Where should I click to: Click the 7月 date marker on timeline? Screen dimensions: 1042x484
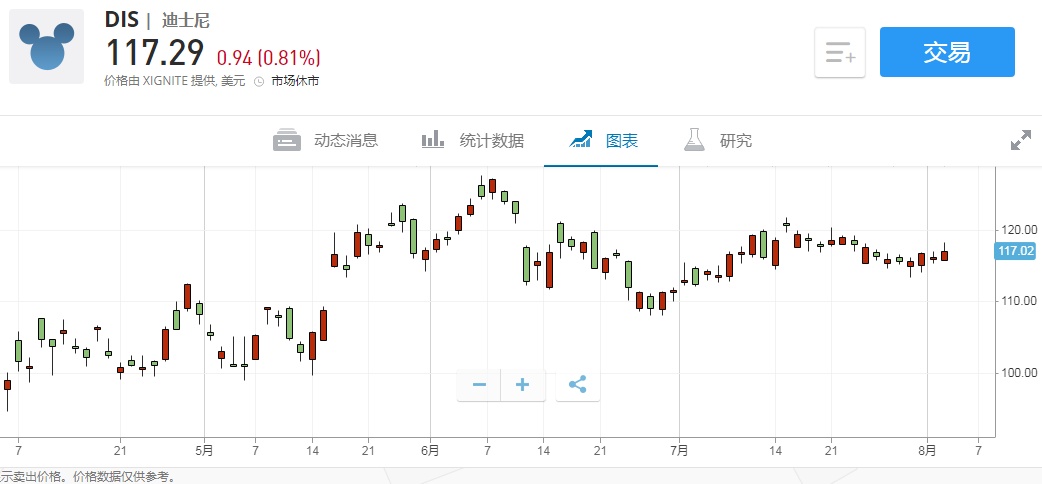(x=679, y=450)
